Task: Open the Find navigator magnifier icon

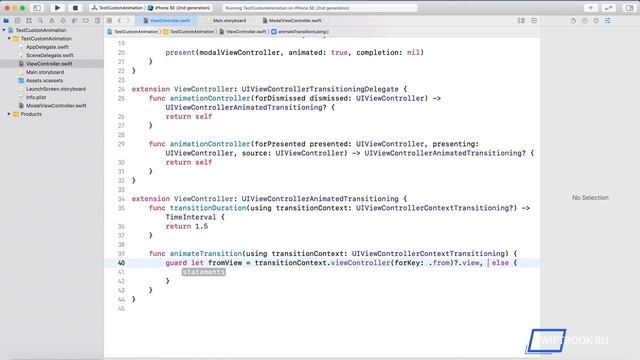Action: click(x=40, y=20)
